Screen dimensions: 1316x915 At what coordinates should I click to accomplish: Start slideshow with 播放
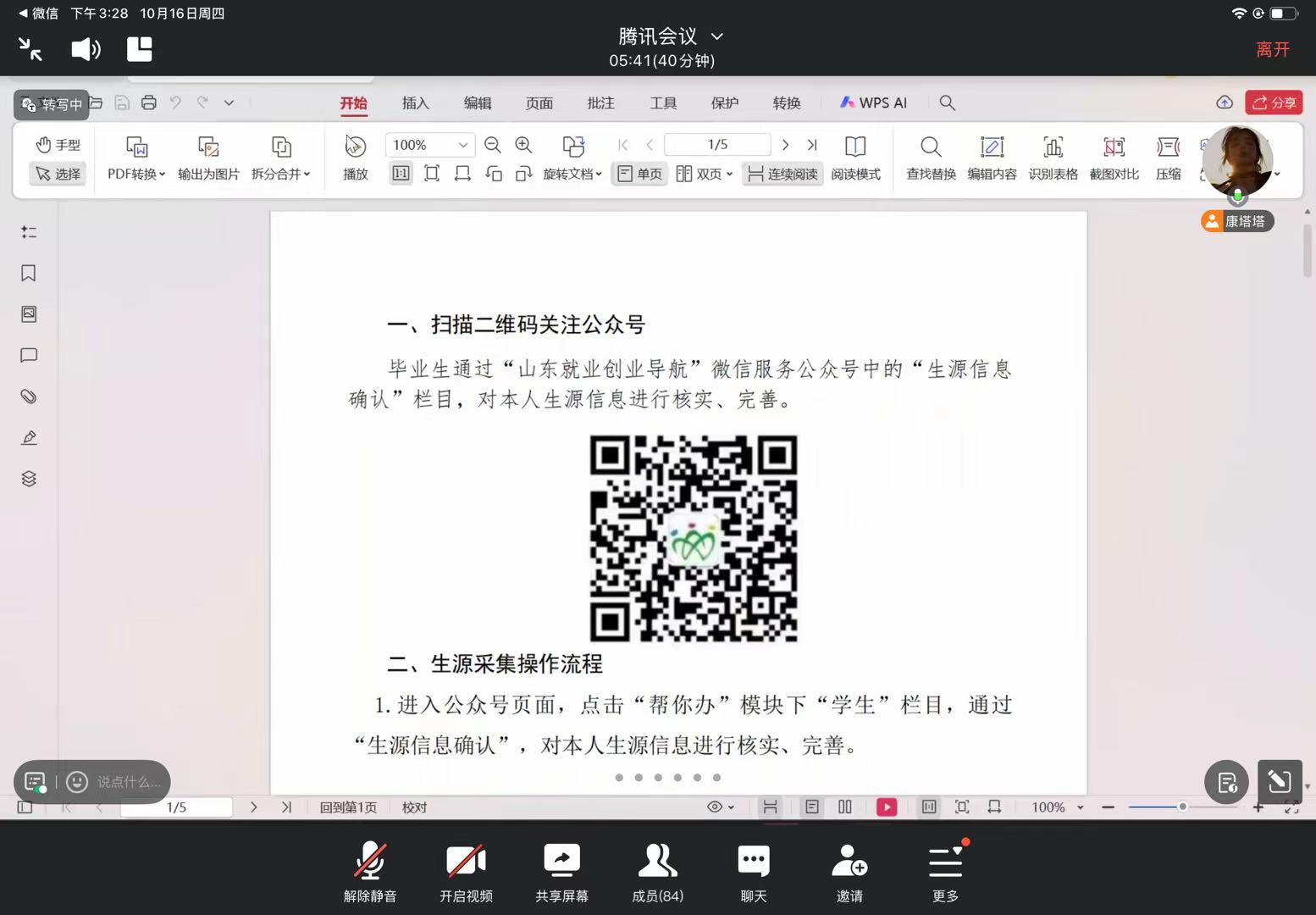coord(356,158)
